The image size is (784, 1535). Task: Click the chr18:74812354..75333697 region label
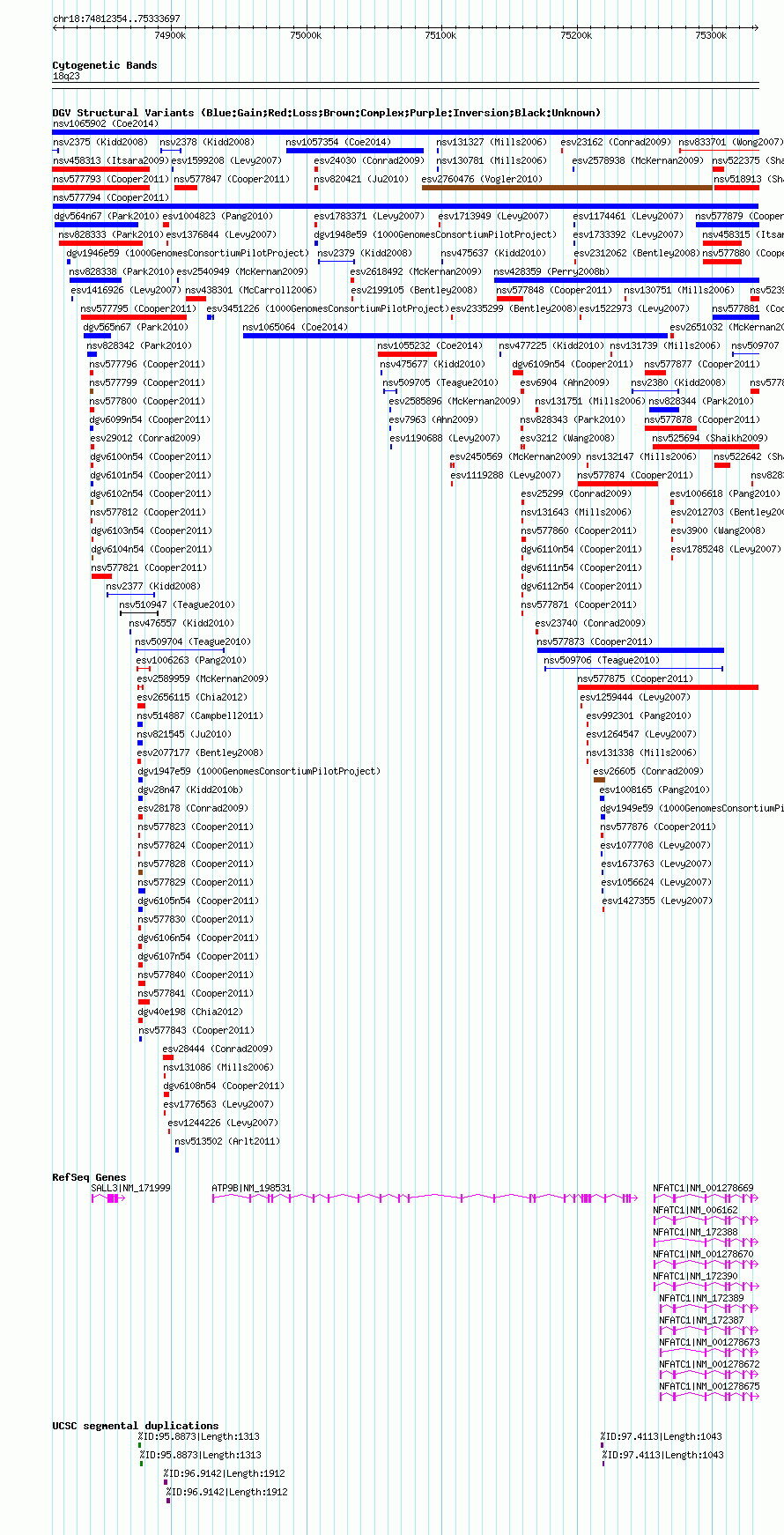pyautogui.click(x=116, y=19)
